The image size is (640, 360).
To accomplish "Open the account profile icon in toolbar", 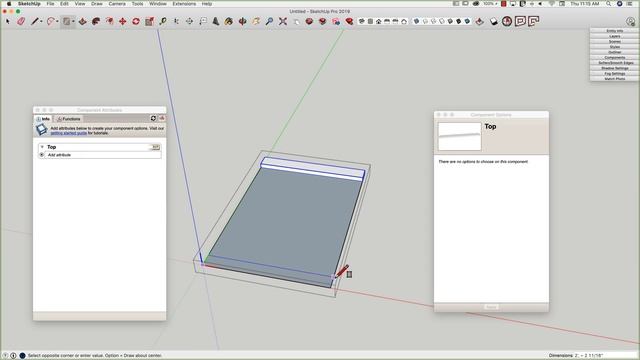I will point(631,22).
